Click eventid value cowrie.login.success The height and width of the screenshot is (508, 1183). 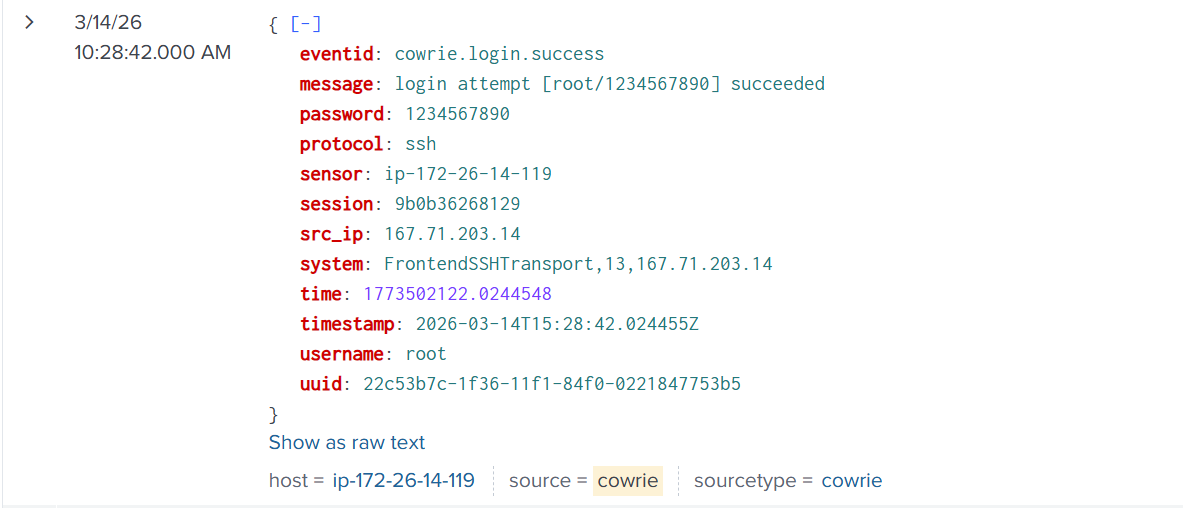pos(499,54)
